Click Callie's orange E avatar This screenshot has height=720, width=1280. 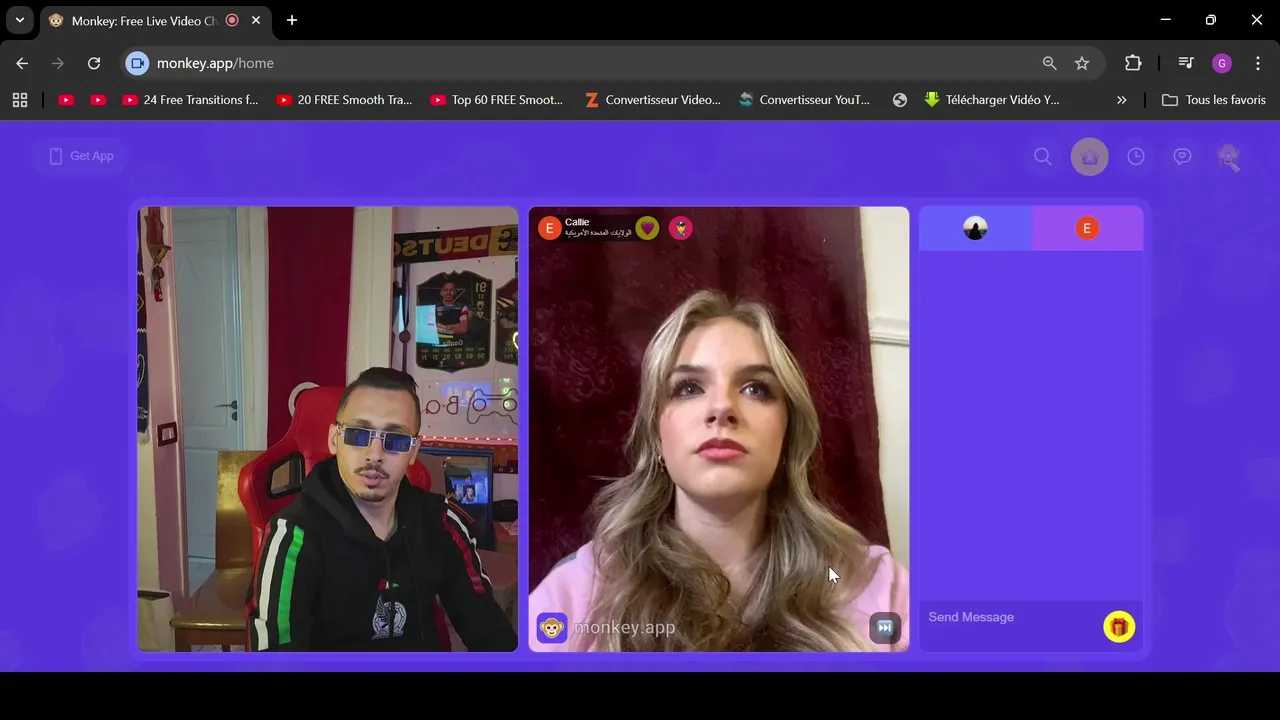click(x=549, y=228)
